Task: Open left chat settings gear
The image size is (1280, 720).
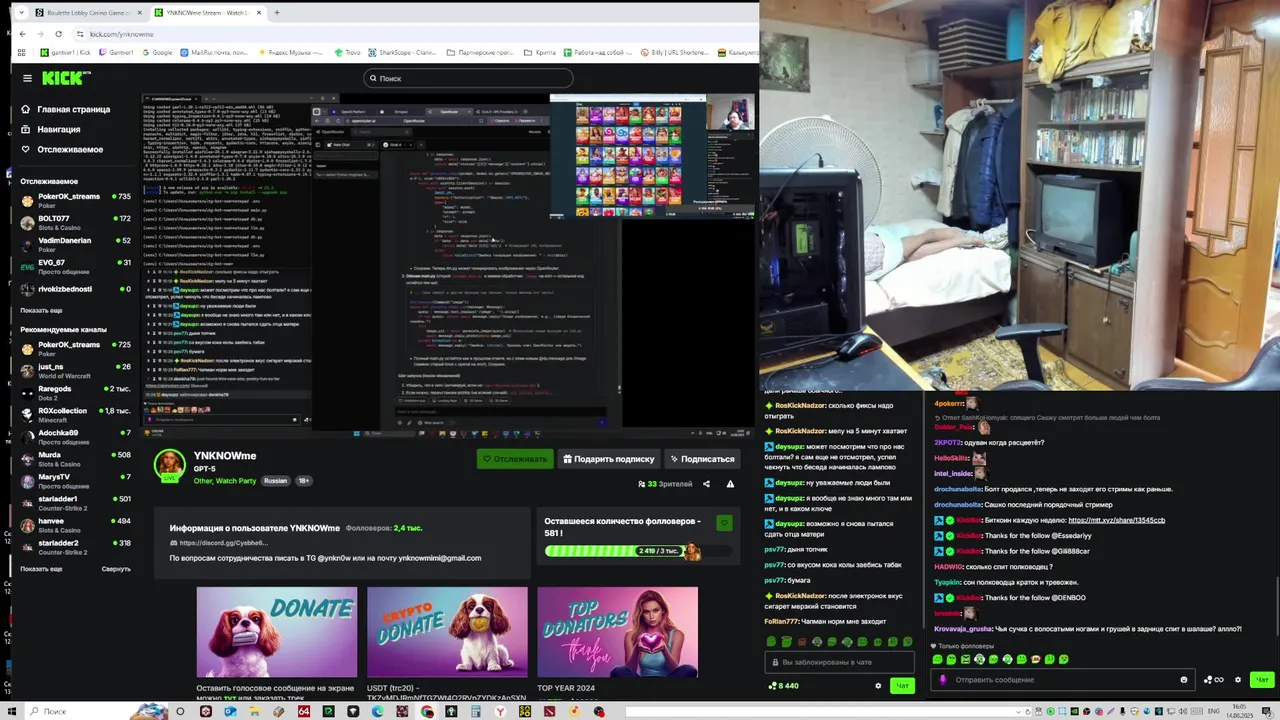Action: click(878, 686)
